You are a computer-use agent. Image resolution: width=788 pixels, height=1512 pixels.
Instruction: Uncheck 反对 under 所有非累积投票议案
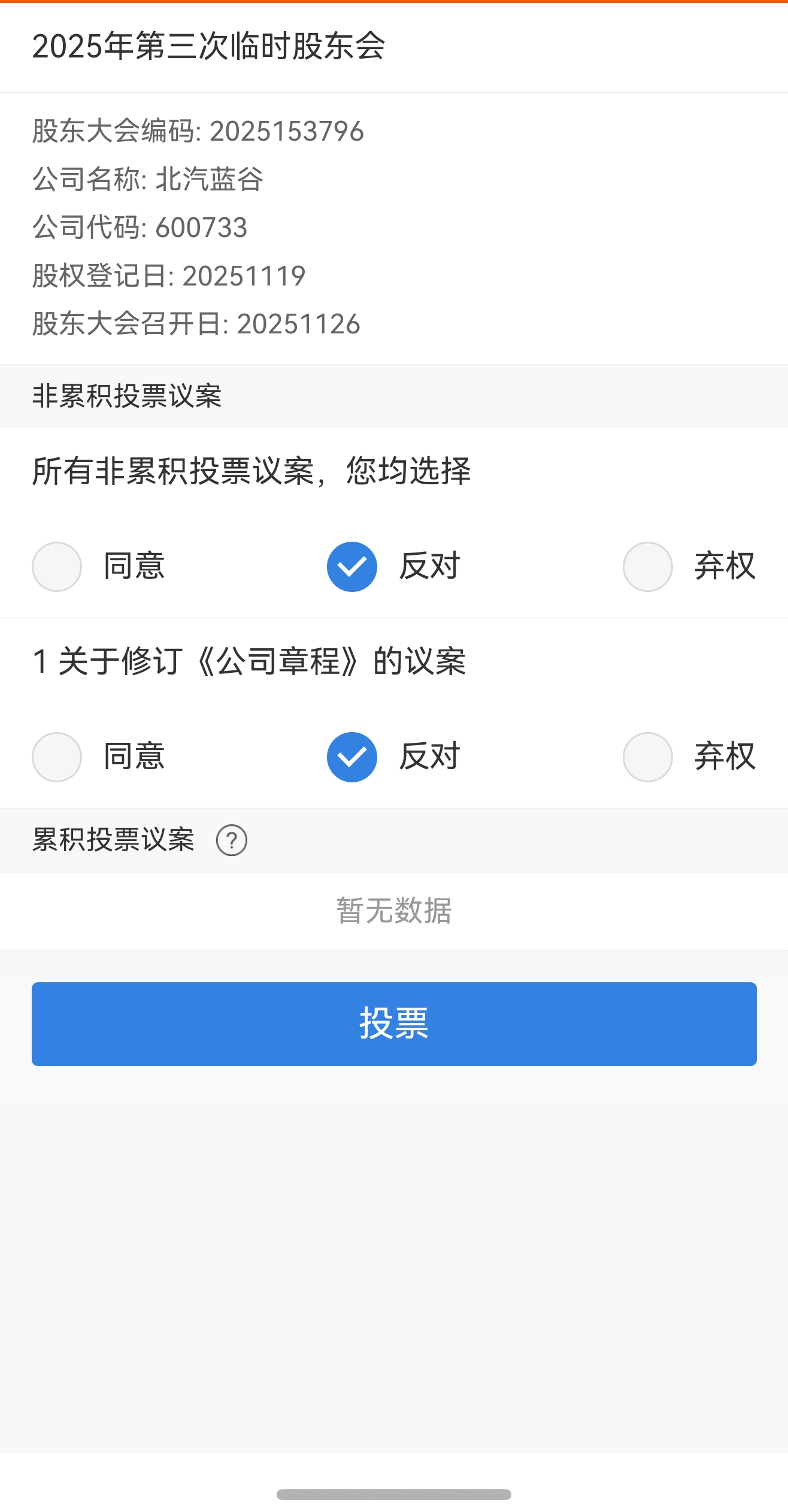click(352, 566)
